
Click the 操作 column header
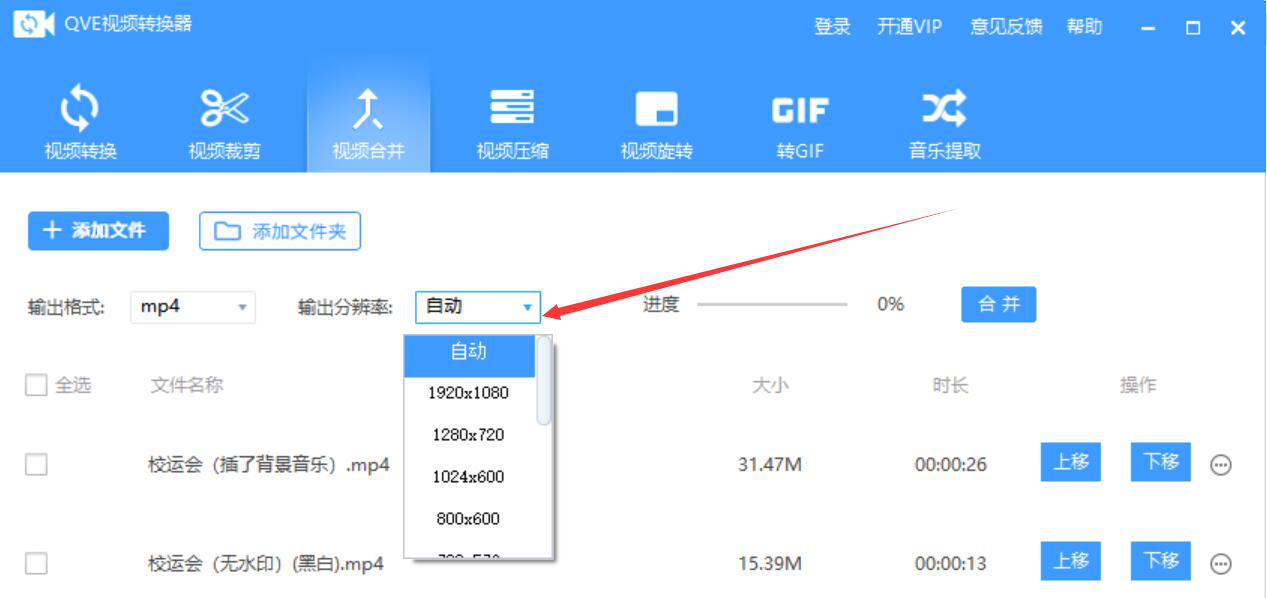[1138, 385]
